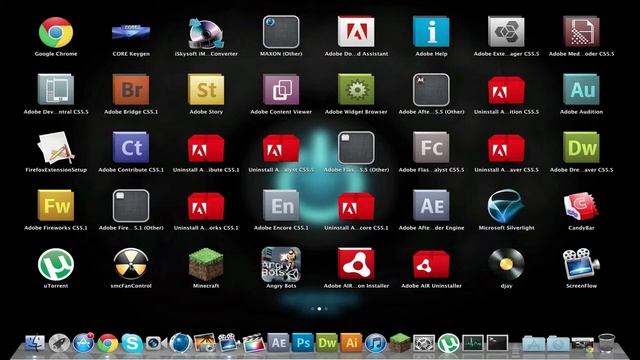Open the App Store from the Dock
This screenshot has height=360, width=640.
(83, 343)
